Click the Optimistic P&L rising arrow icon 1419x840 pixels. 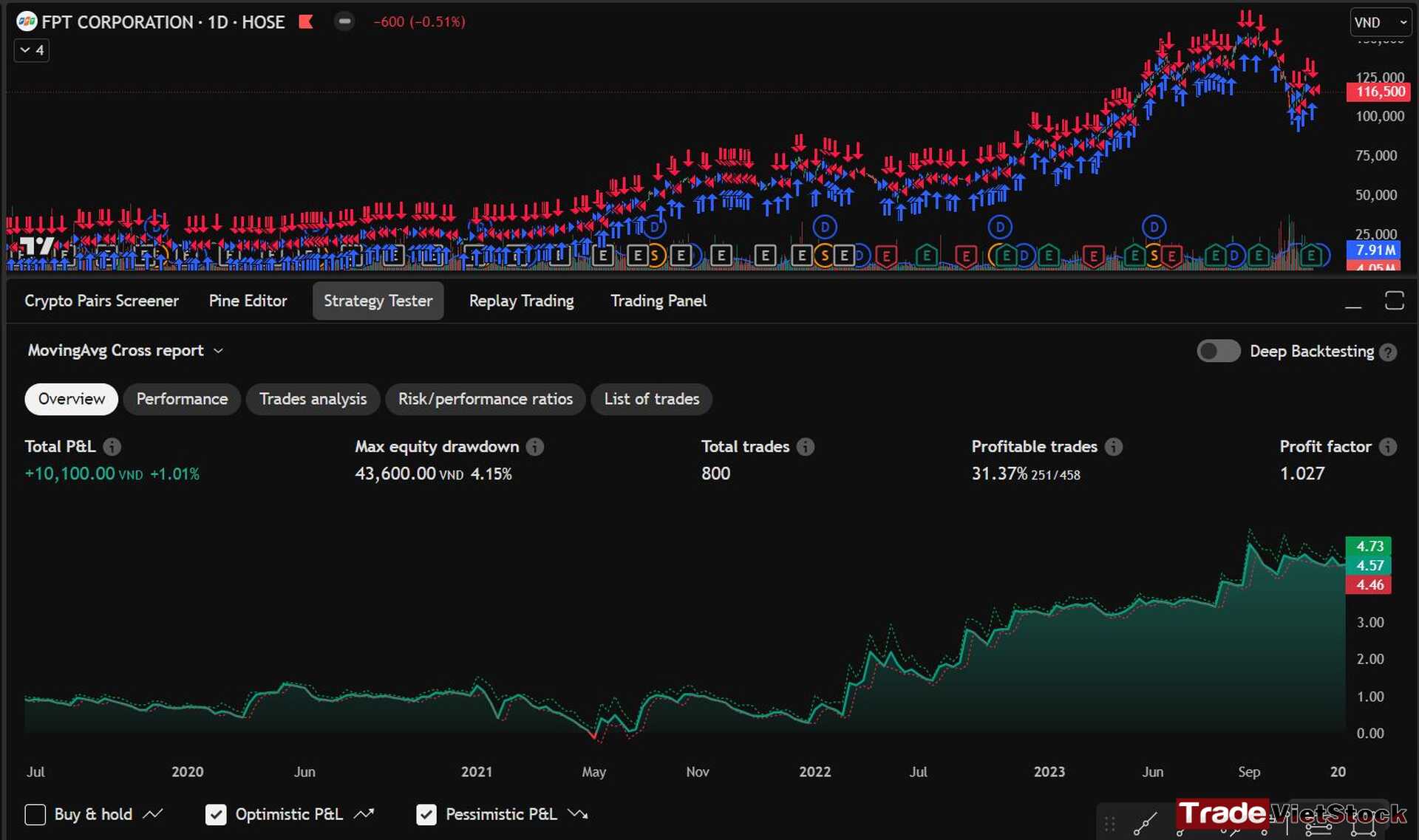tap(364, 814)
